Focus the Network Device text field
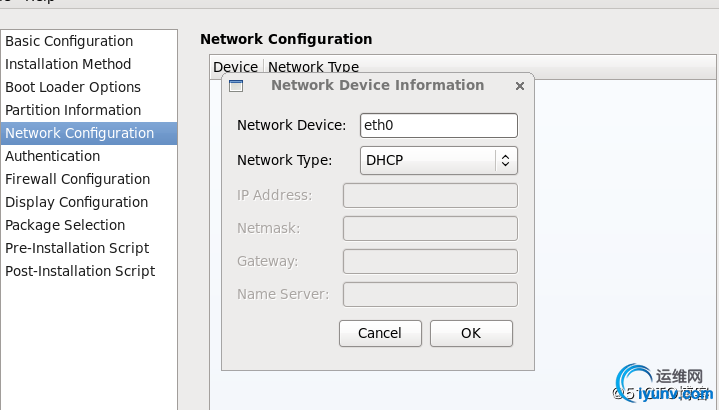 (x=439, y=125)
